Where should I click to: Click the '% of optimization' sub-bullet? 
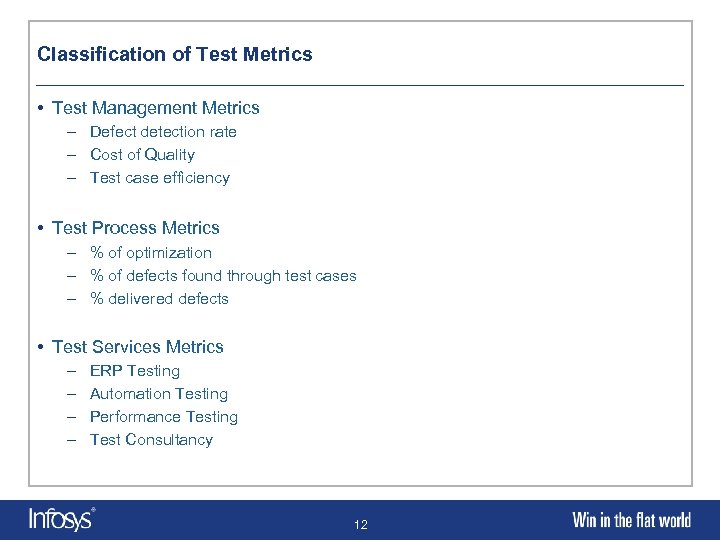pyautogui.click(x=151, y=253)
